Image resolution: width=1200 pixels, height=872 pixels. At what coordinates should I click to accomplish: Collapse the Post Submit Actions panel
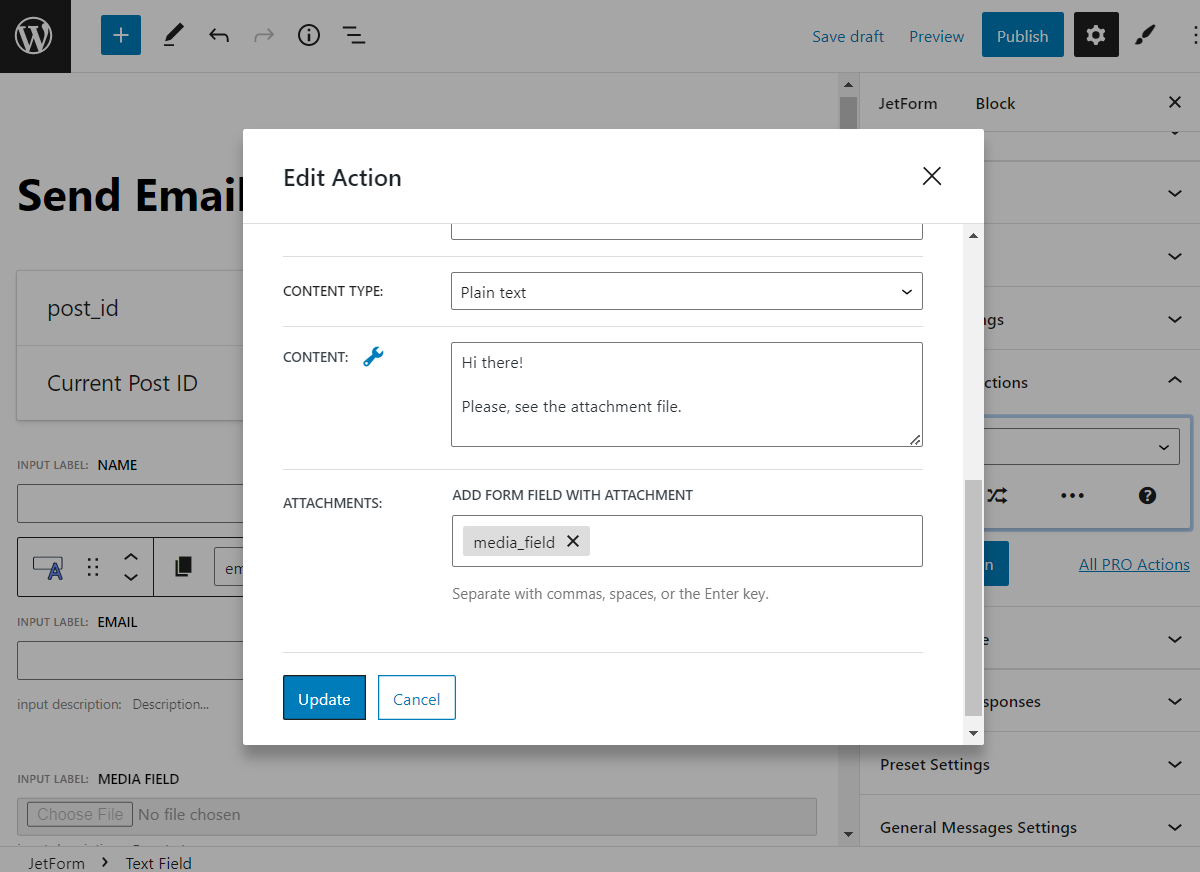pos(1175,381)
